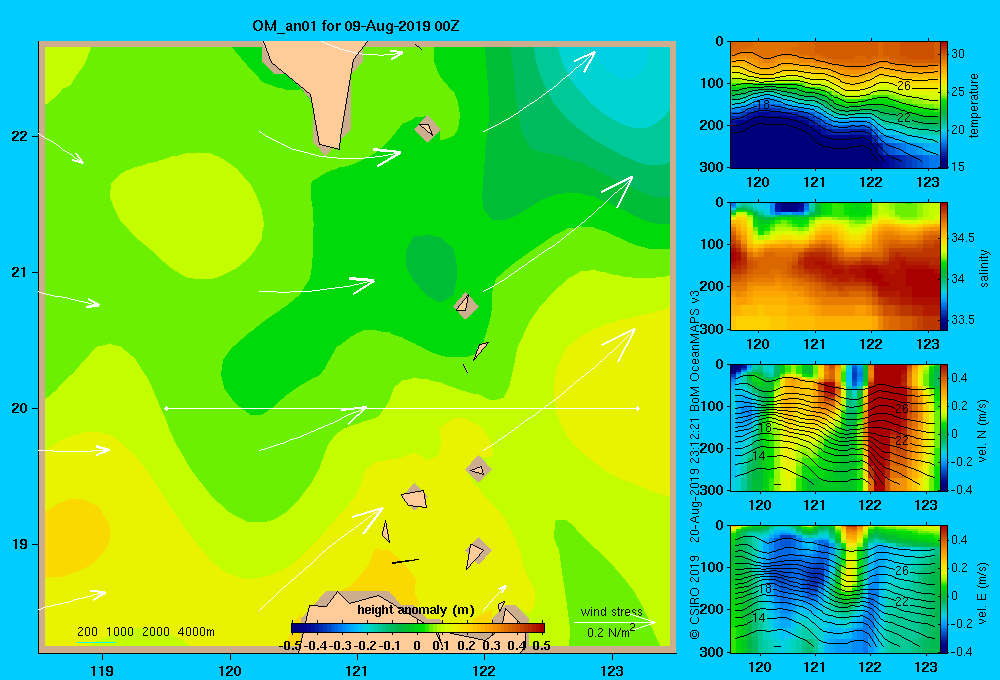Screen dimensions: 1000x680
Task: Click the '33.5' salinity color bar tick
Action: 962,320
